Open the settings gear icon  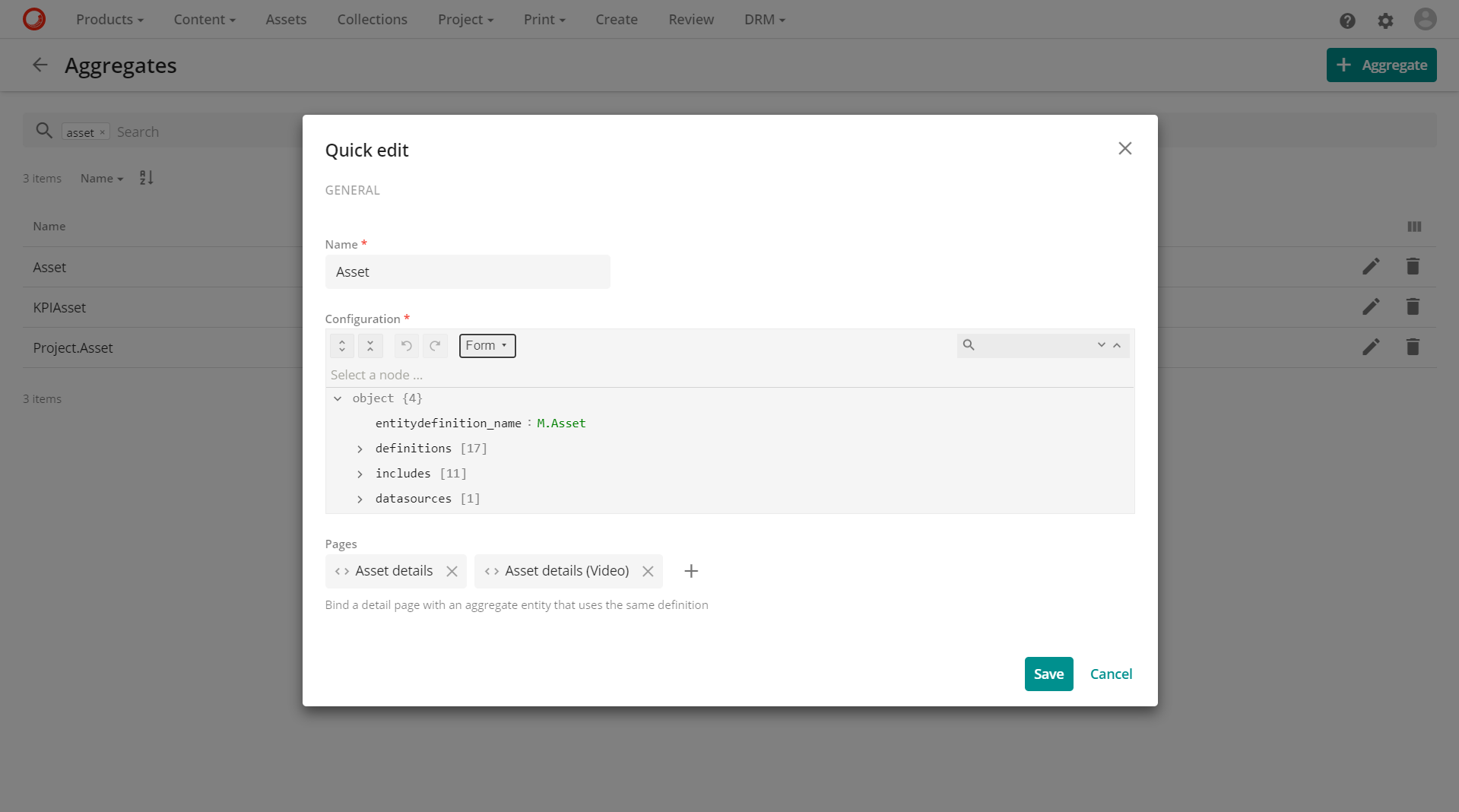(1385, 21)
